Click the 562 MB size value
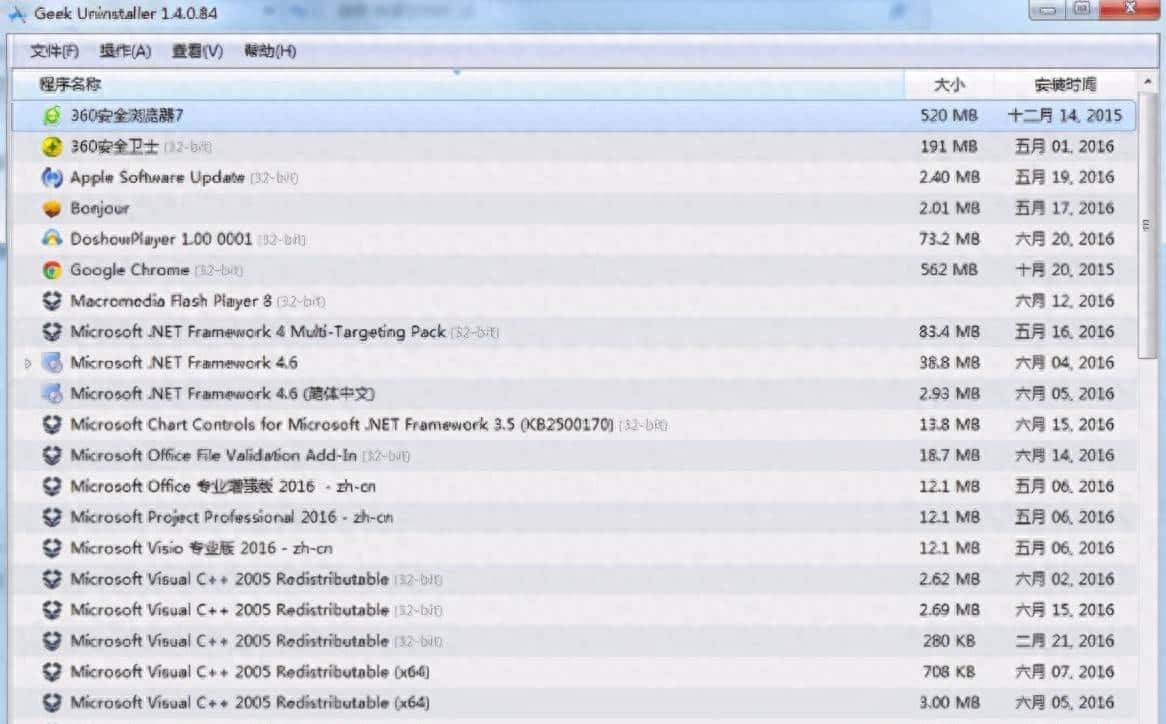The height and width of the screenshot is (724, 1166). coord(949,270)
